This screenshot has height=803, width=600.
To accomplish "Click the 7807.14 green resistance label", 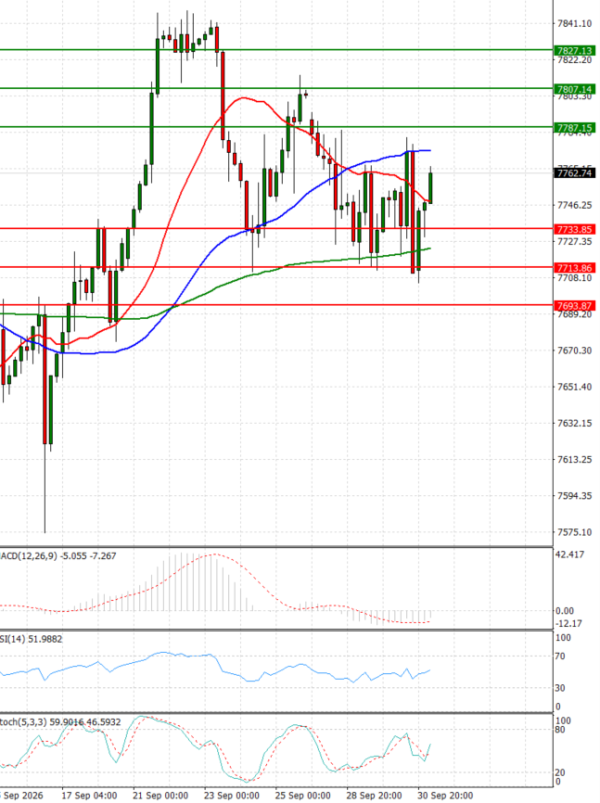I will click(574, 89).
